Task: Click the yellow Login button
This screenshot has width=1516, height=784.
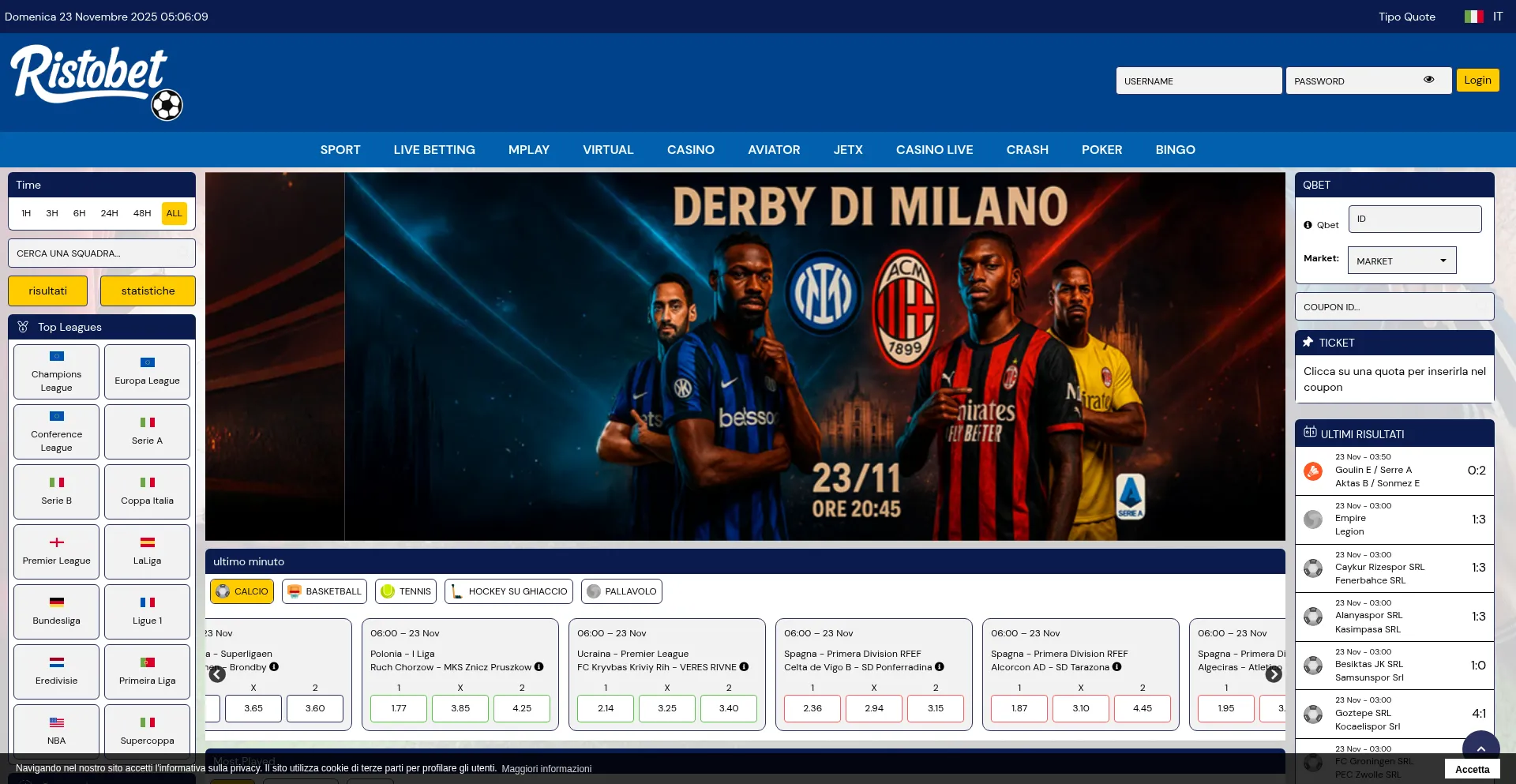Action: coord(1477,81)
